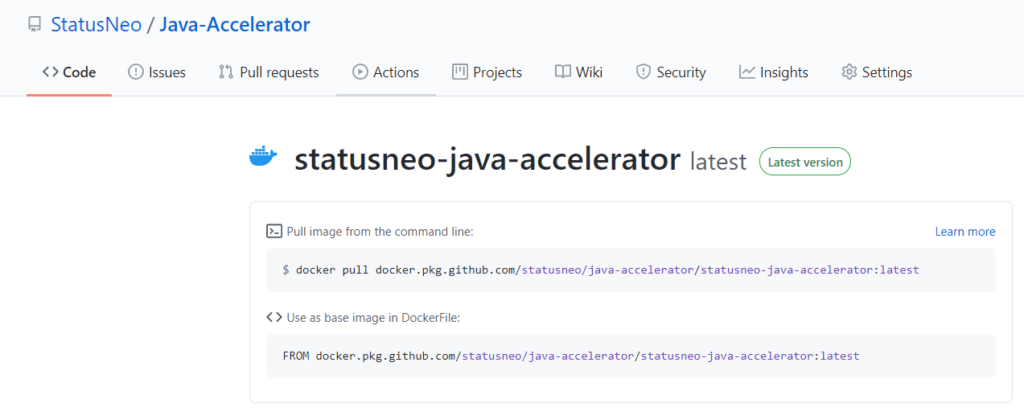Click the Docker whale package icon

pyautogui.click(x=263, y=158)
